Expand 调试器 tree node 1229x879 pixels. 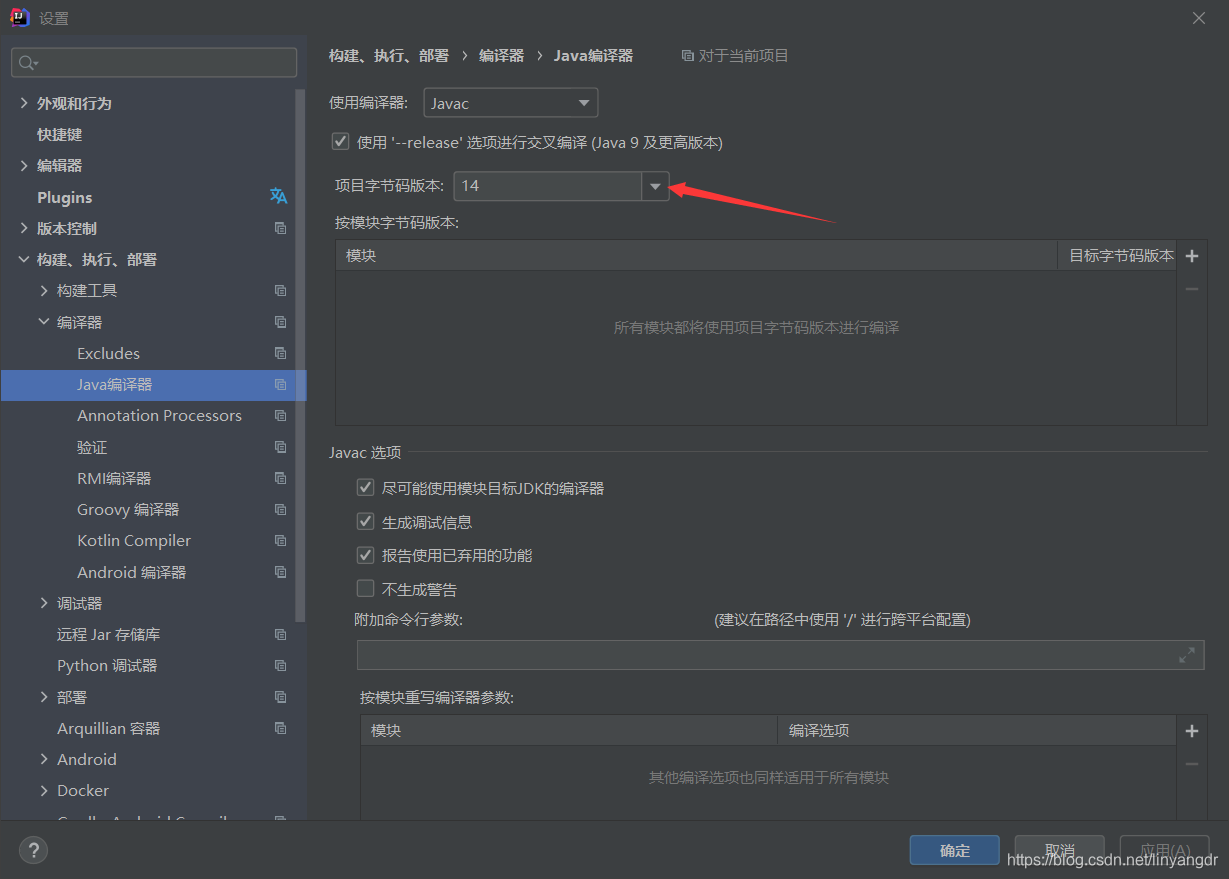click(x=44, y=603)
